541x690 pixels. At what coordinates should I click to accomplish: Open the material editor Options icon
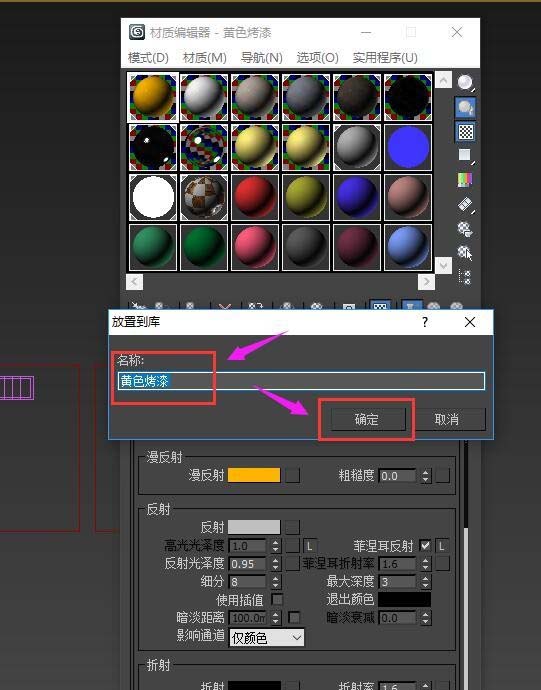click(x=465, y=229)
